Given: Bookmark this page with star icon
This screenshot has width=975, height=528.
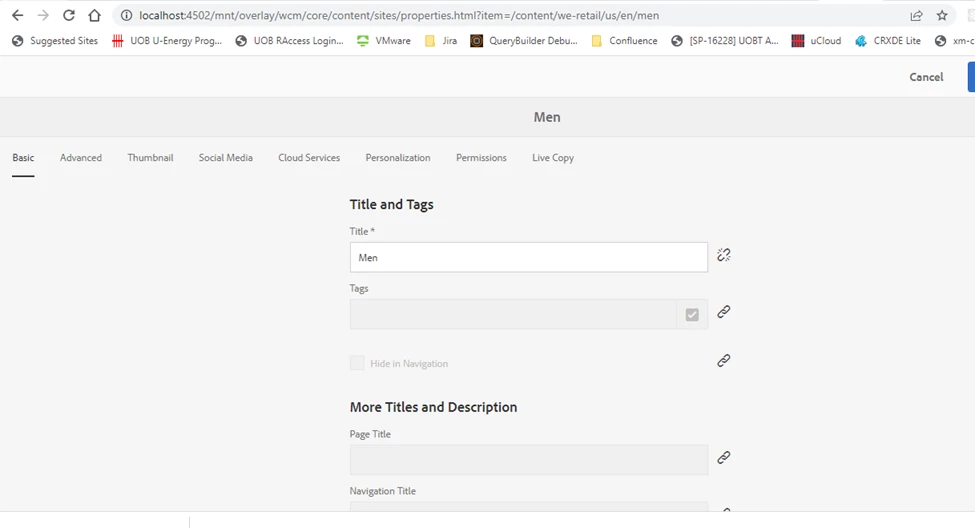Looking at the screenshot, I should (x=942, y=16).
